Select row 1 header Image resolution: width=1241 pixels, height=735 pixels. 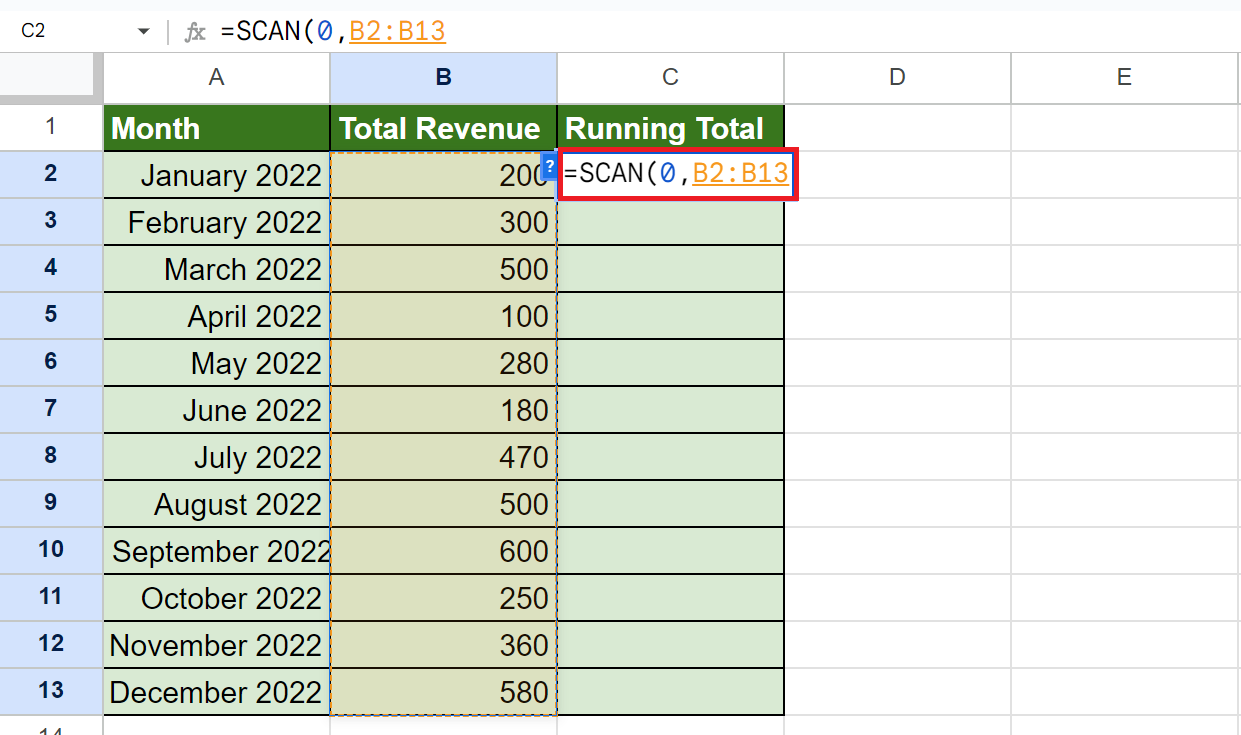coord(51,128)
